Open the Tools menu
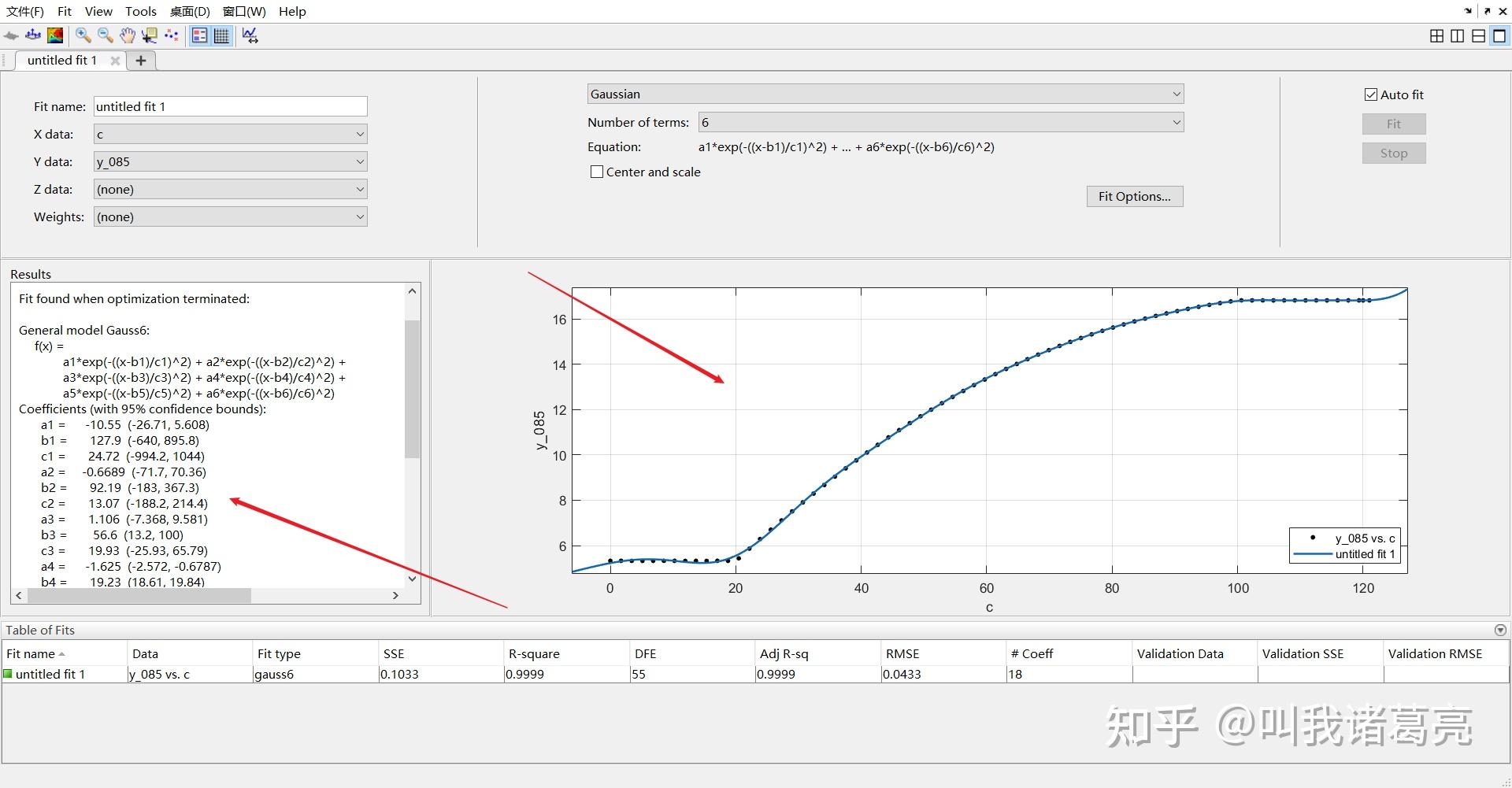The height and width of the screenshot is (788, 1512). coord(140,11)
